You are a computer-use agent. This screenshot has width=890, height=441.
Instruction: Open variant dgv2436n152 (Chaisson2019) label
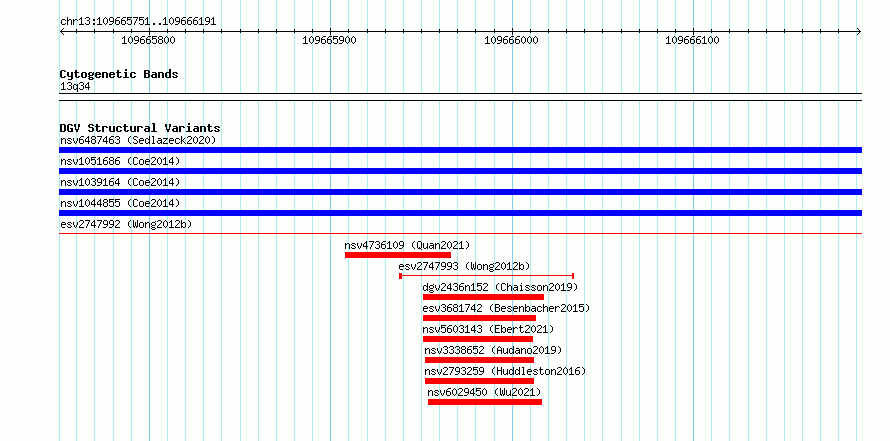[500, 287]
